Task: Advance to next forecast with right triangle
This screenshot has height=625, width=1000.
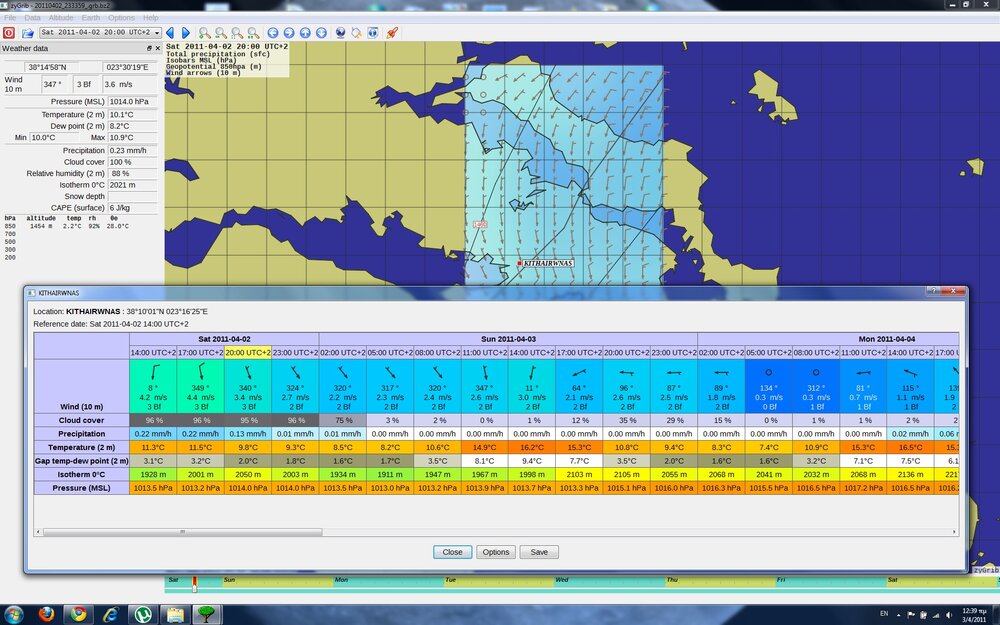Action: (185, 33)
